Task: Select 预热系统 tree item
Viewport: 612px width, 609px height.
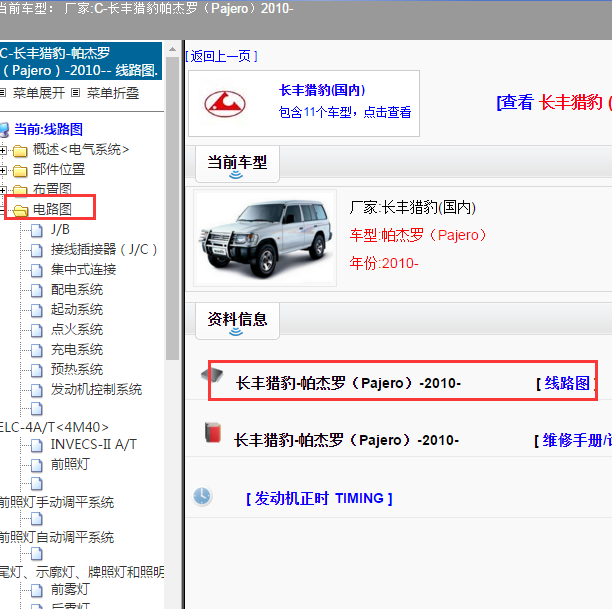Action: (x=77, y=369)
